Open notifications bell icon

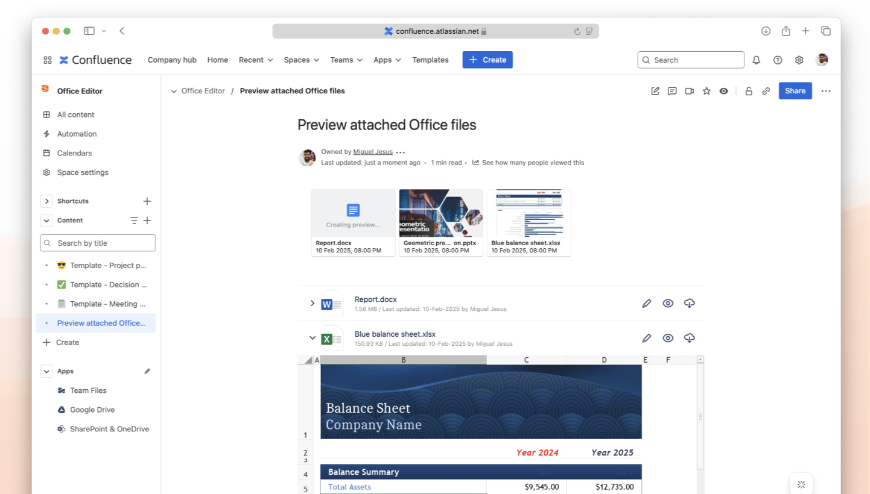pos(756,60)
